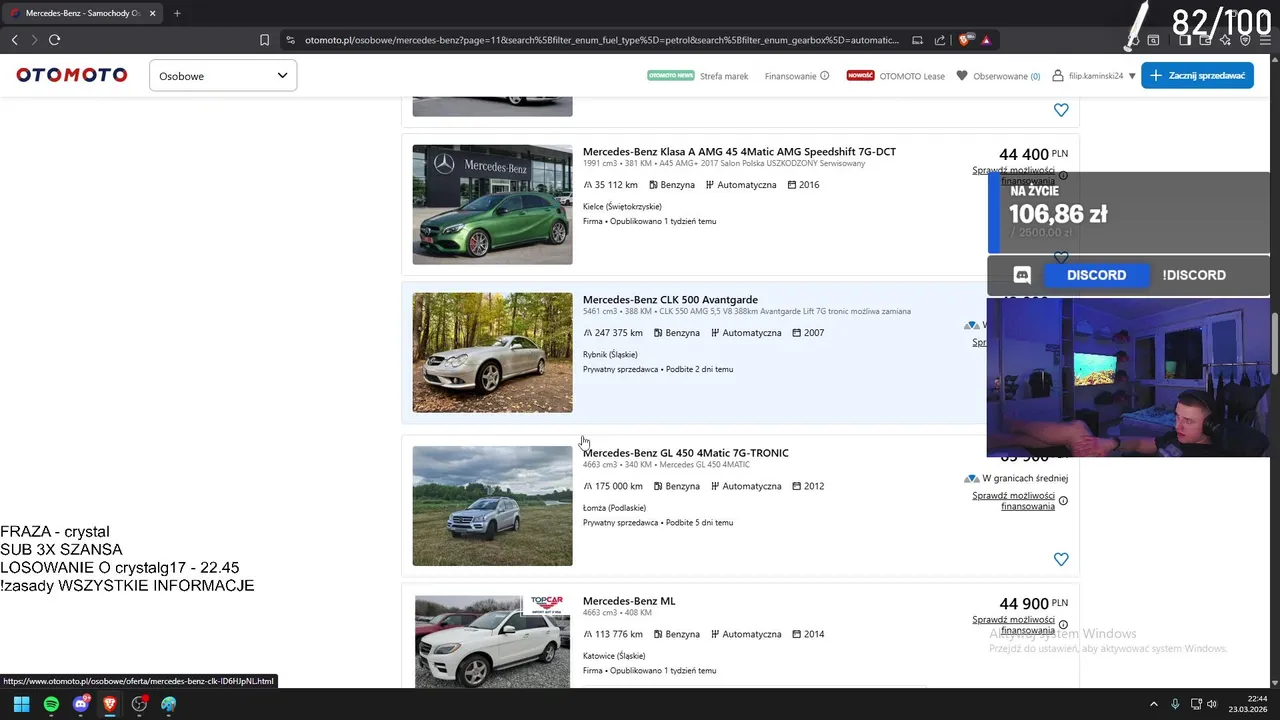Open Mercedes-Benz Klasa A AMG 45 listing

click(739, 152)
